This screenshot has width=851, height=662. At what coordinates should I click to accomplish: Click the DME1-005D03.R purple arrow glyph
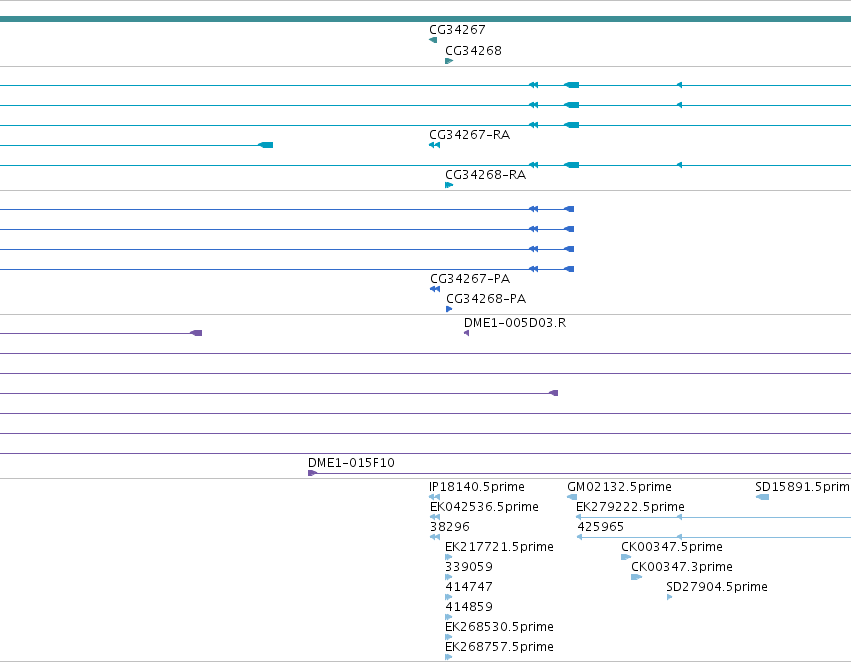coord(466,333)
